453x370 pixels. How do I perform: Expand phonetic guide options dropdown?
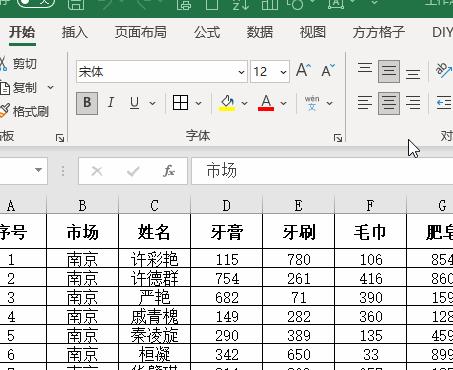click(330, 103)
